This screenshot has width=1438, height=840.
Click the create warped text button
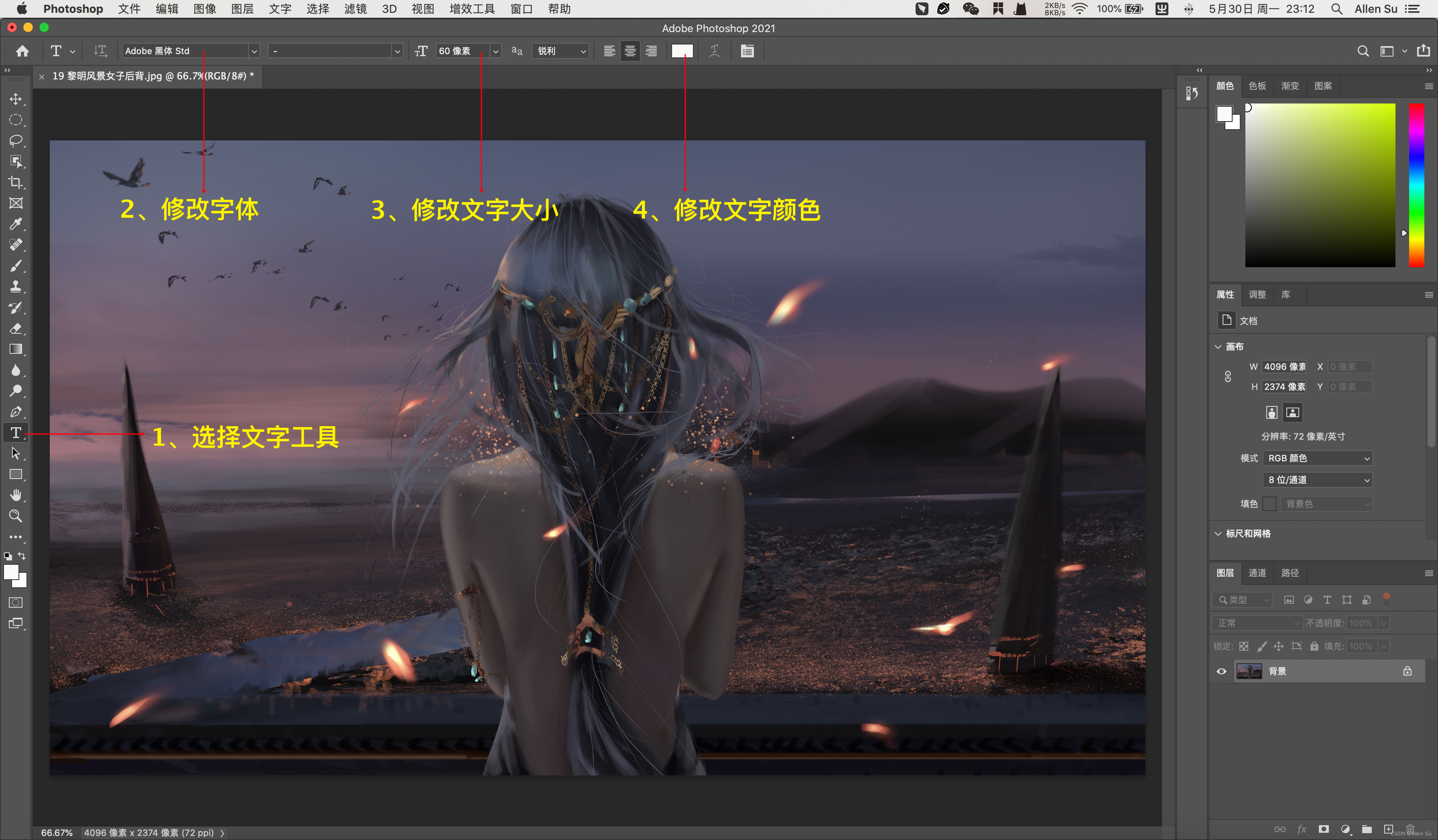pos(714,51)
